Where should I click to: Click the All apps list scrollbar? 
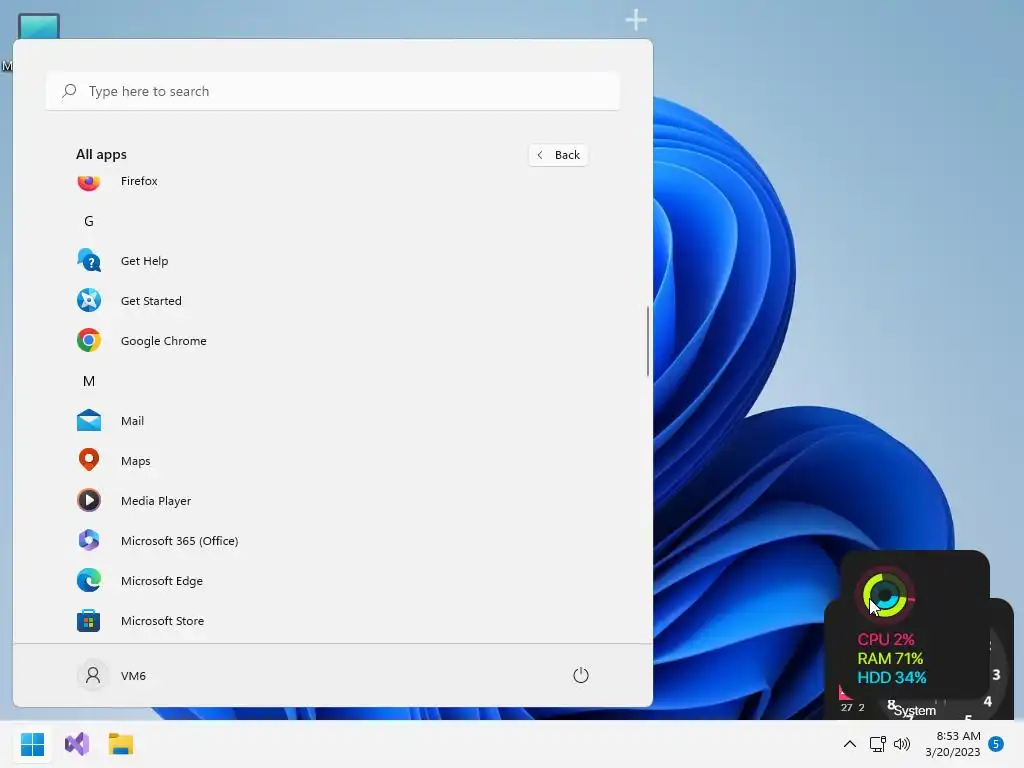point(648,341)
